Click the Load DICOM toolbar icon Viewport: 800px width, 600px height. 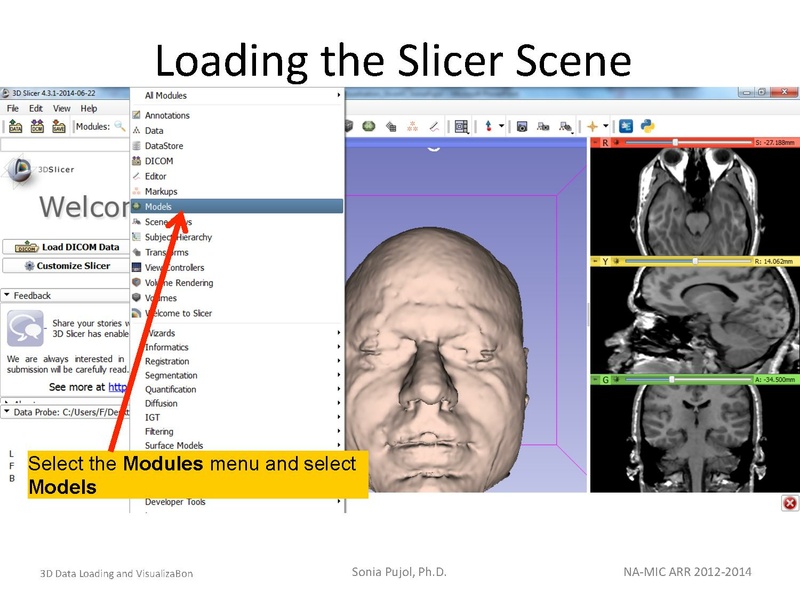(x=37, y=126)
